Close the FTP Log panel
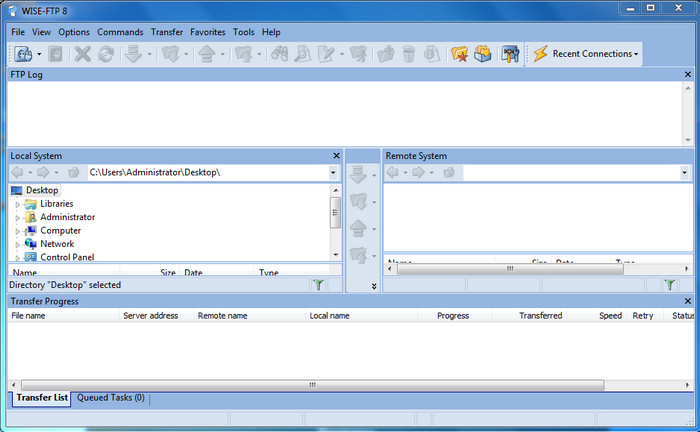The height and width of the screenshot is (432, 700). (687, 75)
